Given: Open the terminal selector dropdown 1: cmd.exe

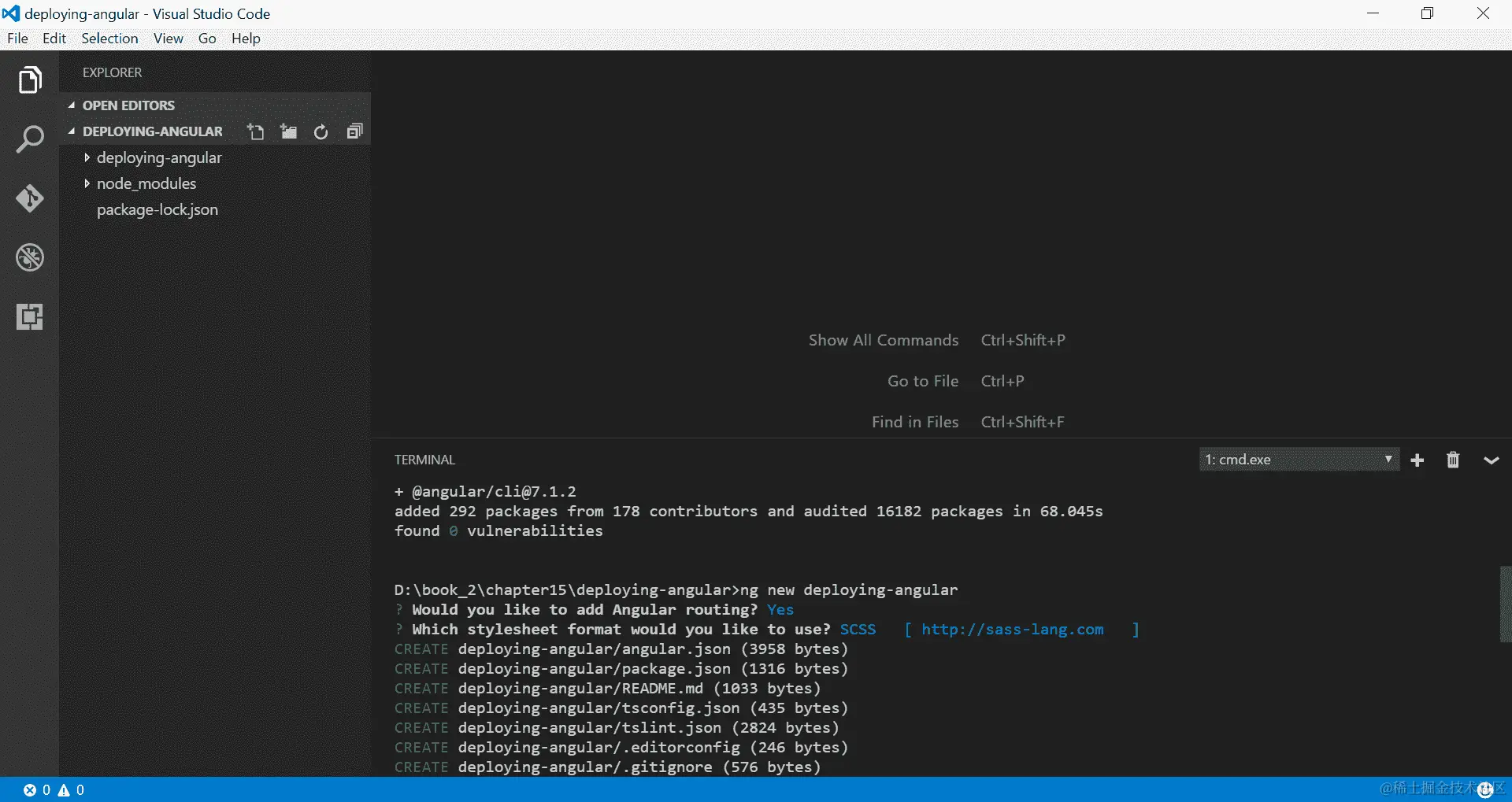Looking at the screenshot, I should [x=1299, y=460].
